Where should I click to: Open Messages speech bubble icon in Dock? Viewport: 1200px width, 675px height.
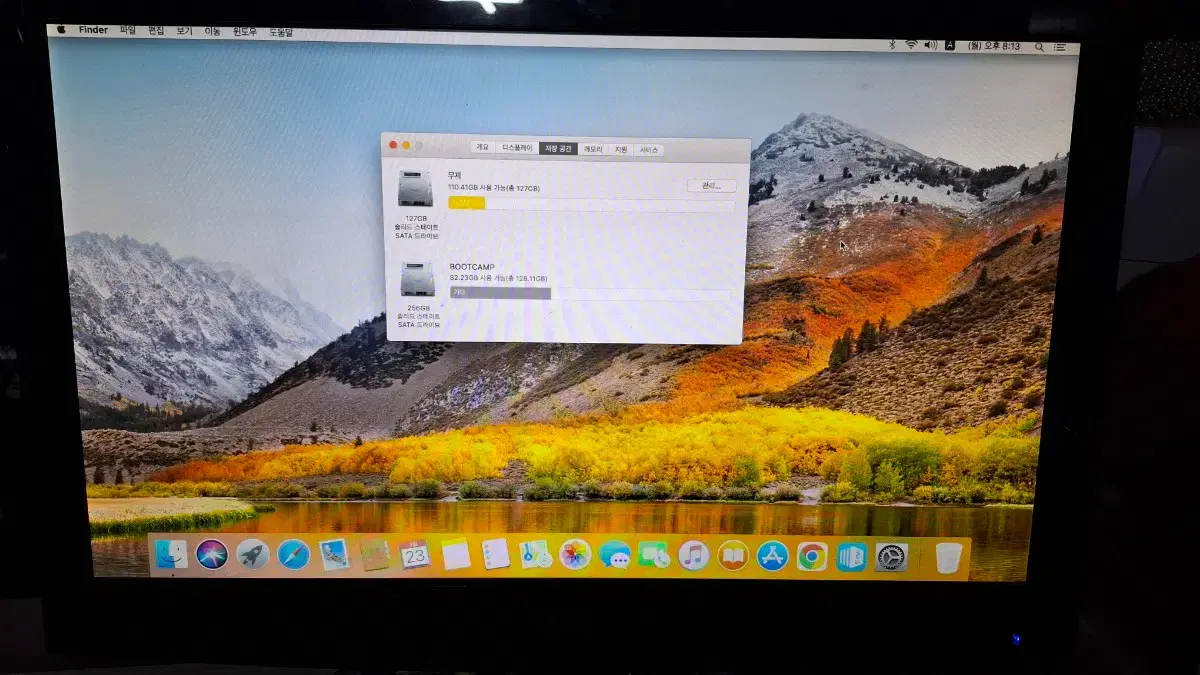(x=615, y=554)
